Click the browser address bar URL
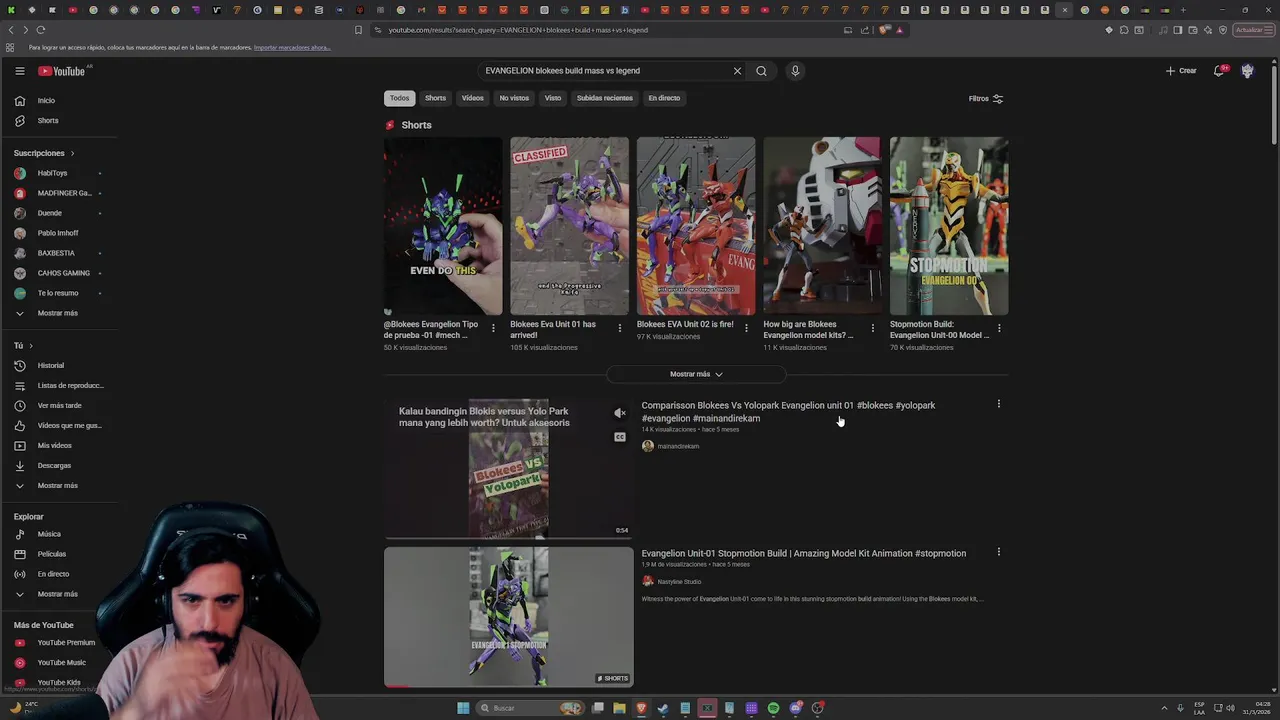Viewport: 1280px width, 720px height. 518,30
